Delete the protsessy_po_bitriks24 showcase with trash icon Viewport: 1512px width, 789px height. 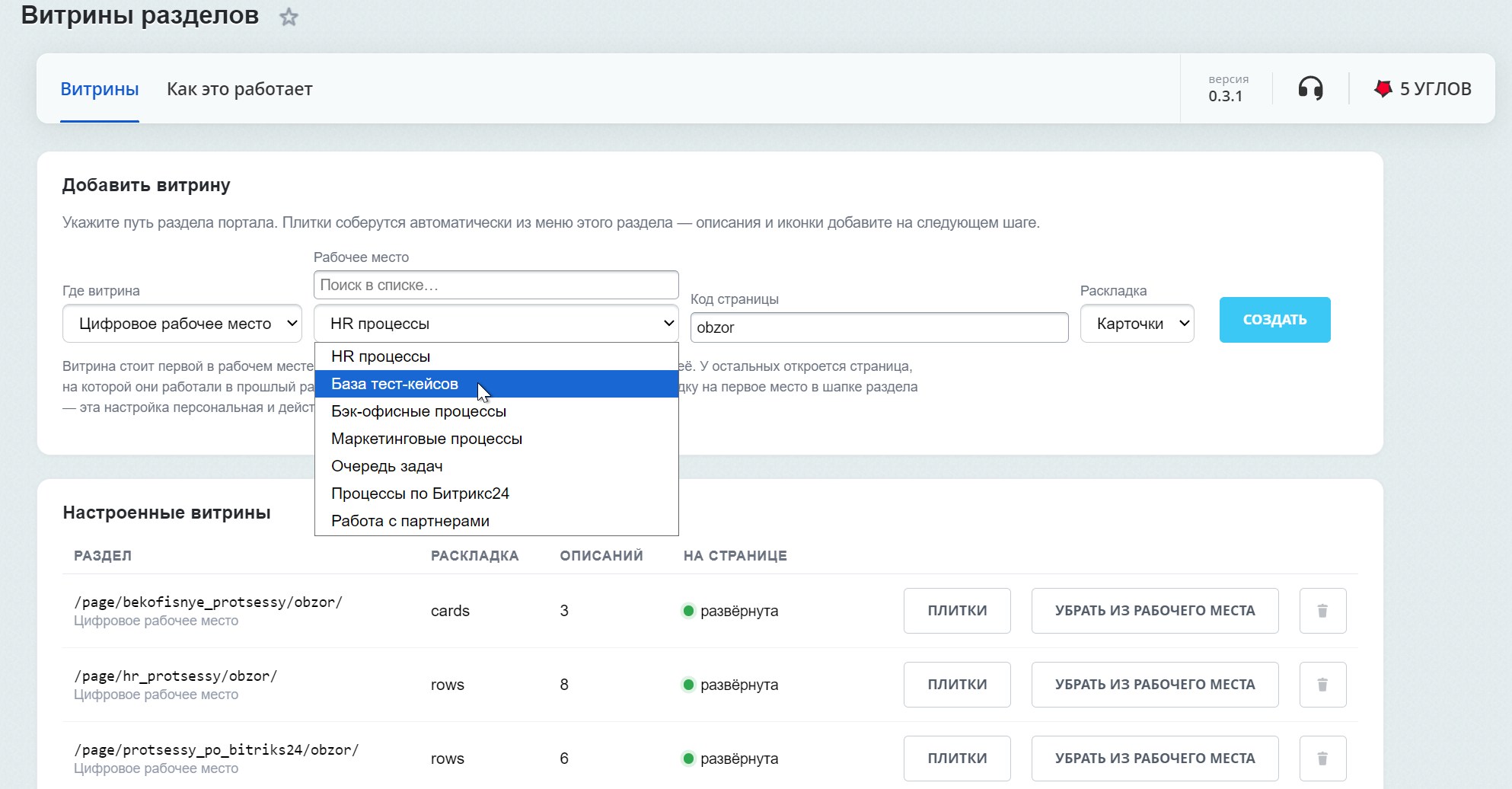tap(1322, 759)
